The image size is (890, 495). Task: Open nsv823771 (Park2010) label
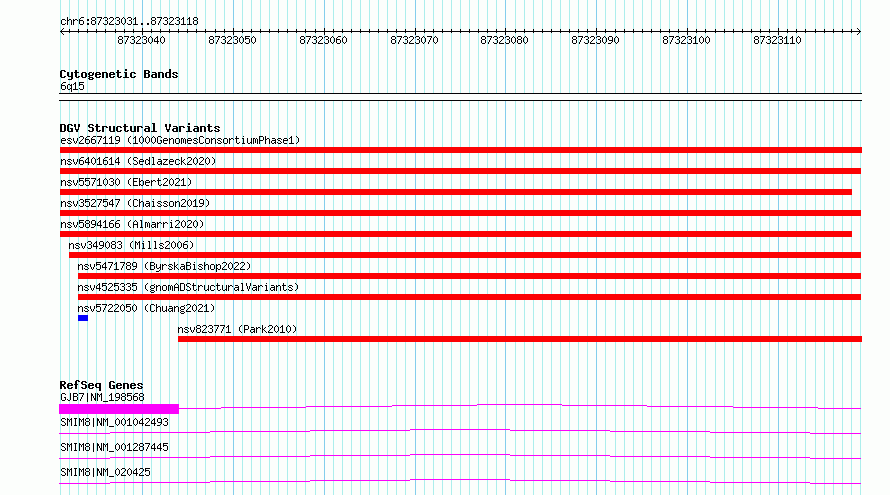point(237,329)
